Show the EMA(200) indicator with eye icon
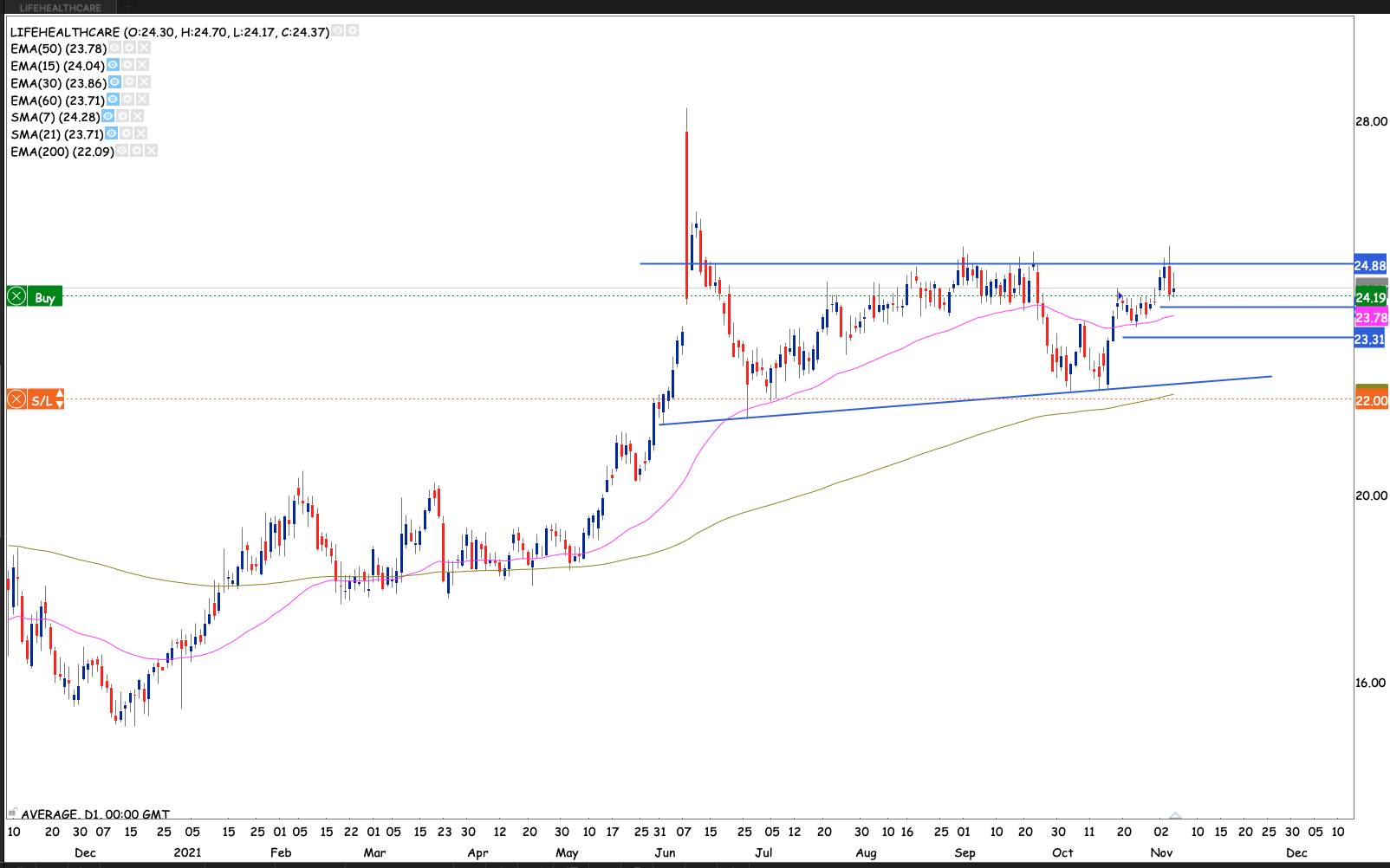This screenshot has height=868, width=1390. click(x=122, y=151)
